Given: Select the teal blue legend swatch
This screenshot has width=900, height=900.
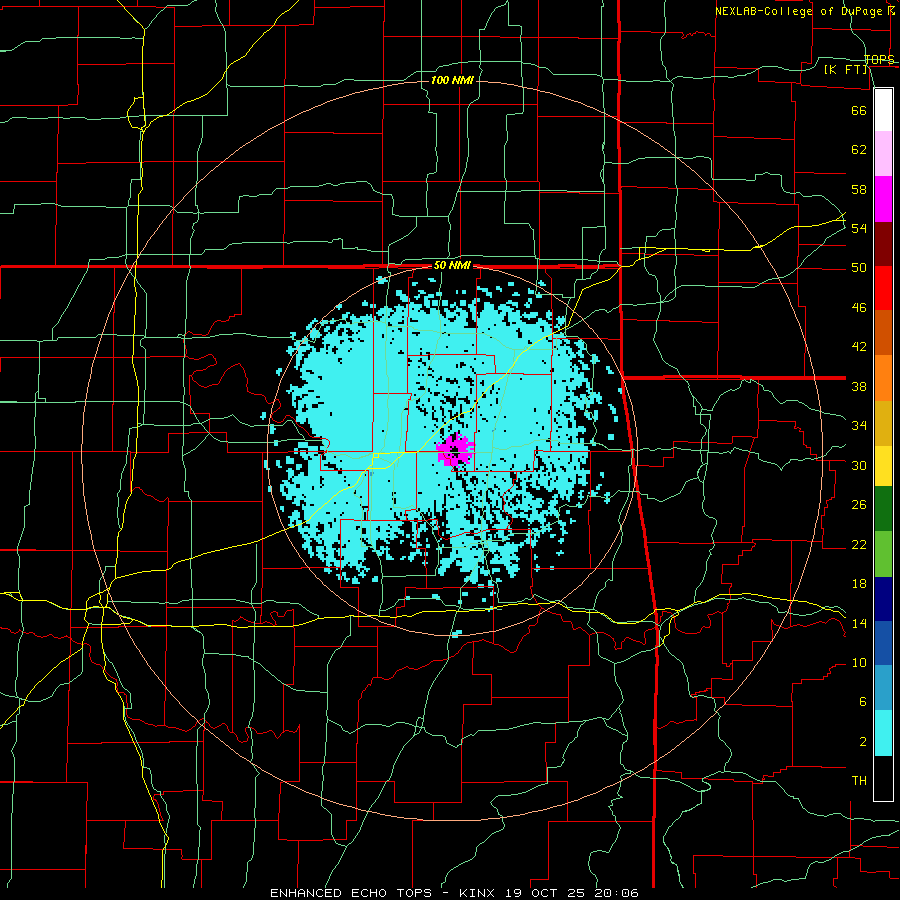Looking at the screenshot, I should click(x=883, y=688).
